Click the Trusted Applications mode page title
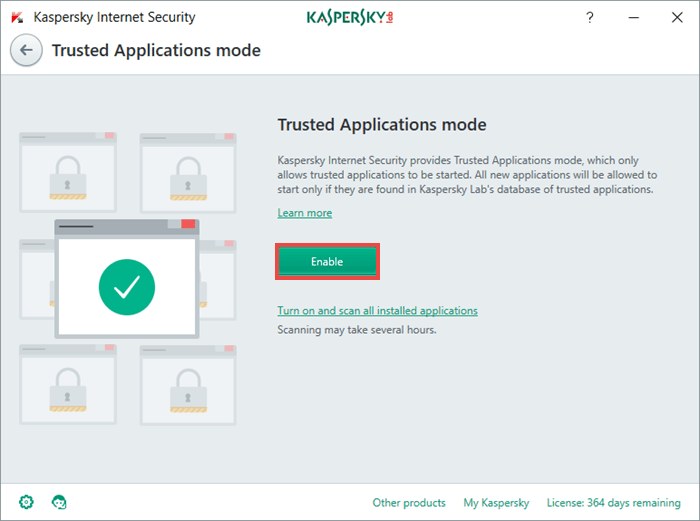 click(156, 50)
